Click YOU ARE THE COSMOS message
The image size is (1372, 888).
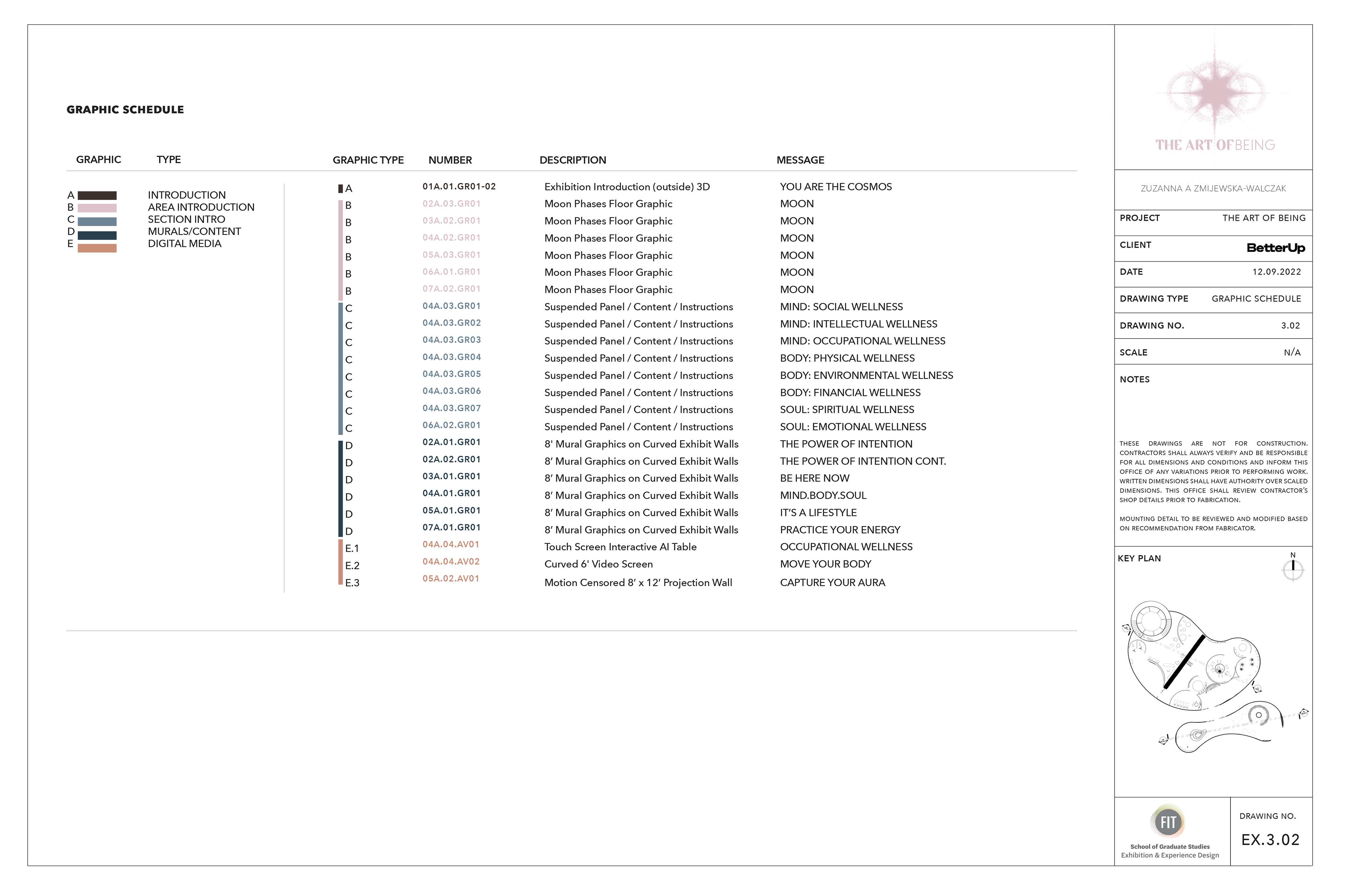point(836,187)
